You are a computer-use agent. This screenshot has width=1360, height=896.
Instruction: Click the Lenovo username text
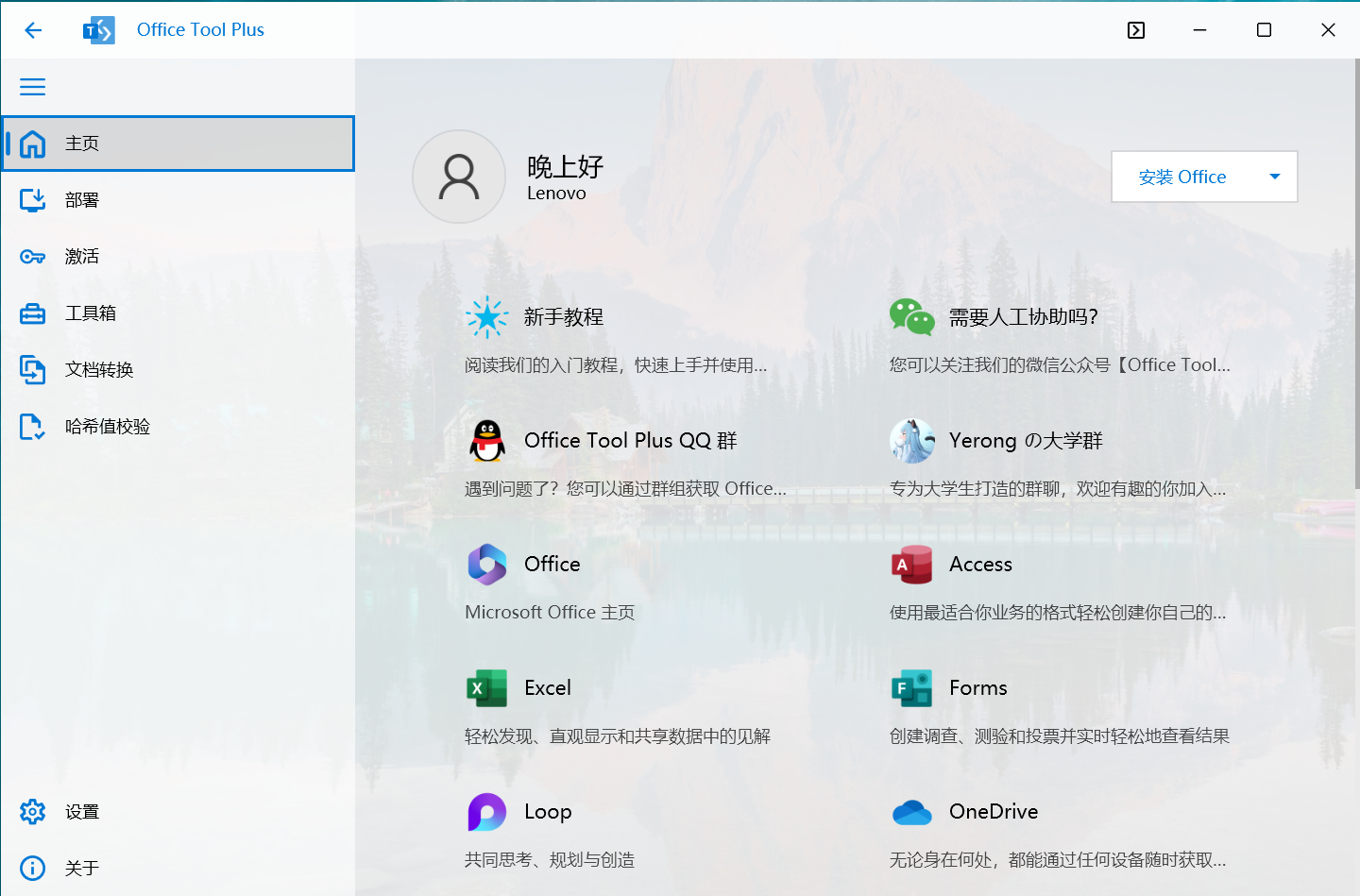(556, 194)
